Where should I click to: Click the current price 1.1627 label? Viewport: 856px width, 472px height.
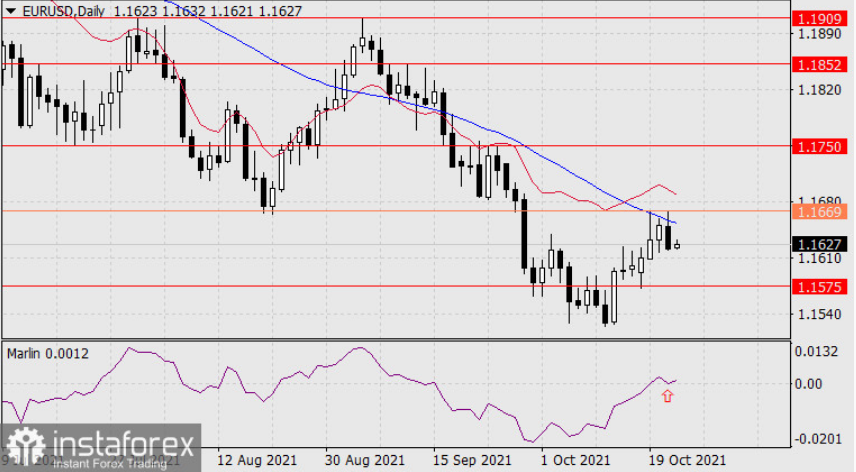point(819,244)
